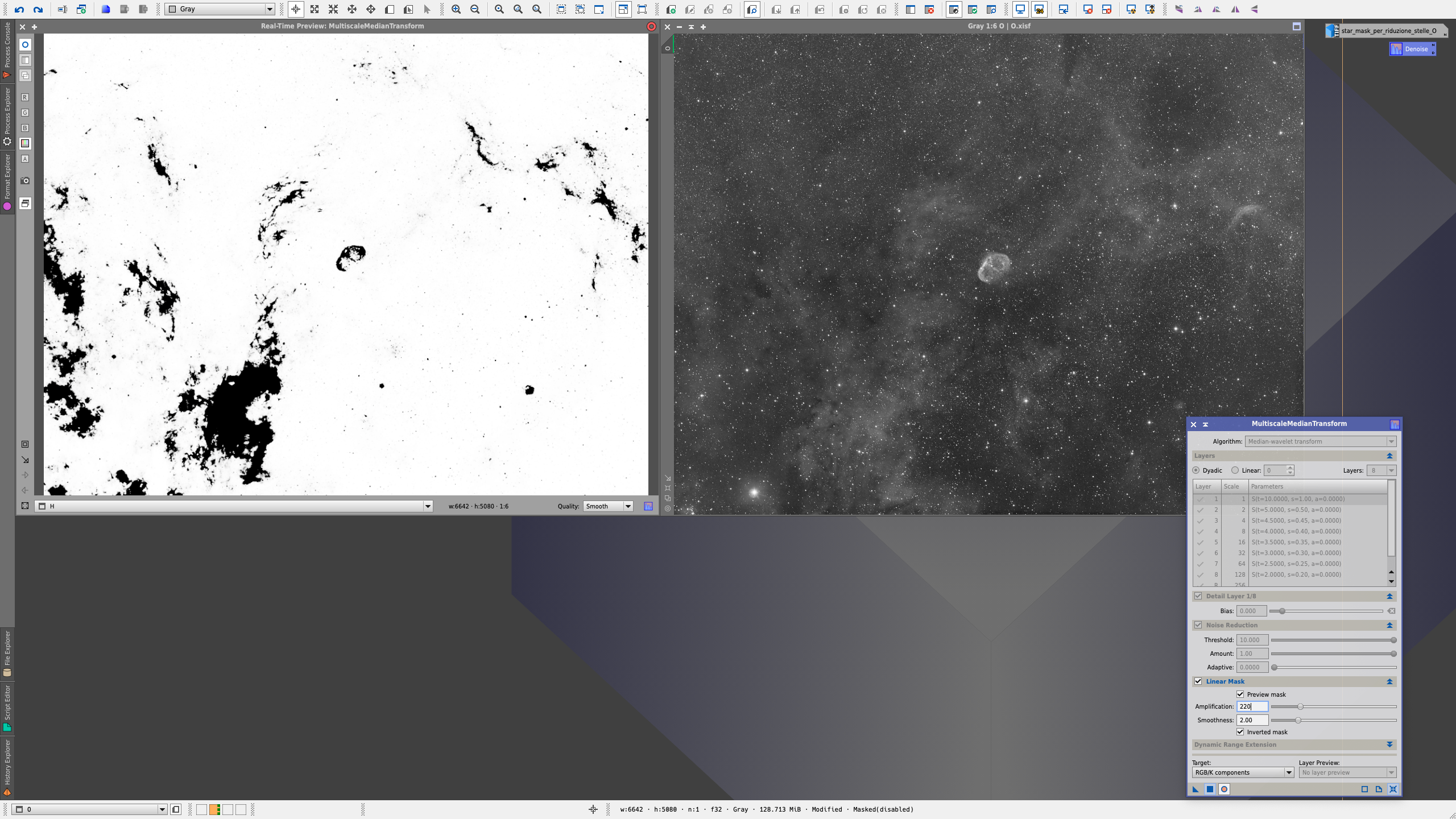Toggle the Real-Time Preview circle icon
The image size is (1456, 819).
click(x=1224, y=789)
